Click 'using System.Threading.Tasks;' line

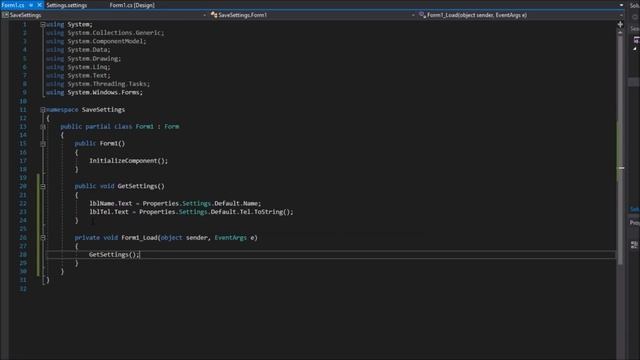(x=98, y=84)
